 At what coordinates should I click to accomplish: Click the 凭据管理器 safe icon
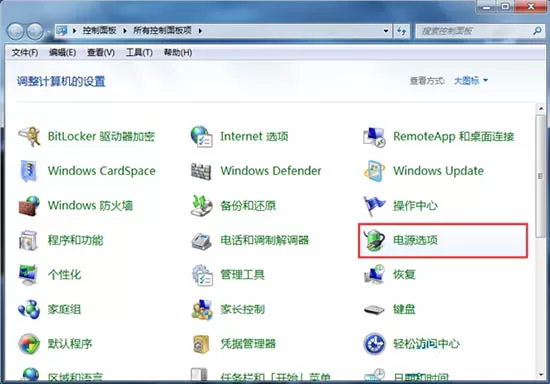coord(201,344)
